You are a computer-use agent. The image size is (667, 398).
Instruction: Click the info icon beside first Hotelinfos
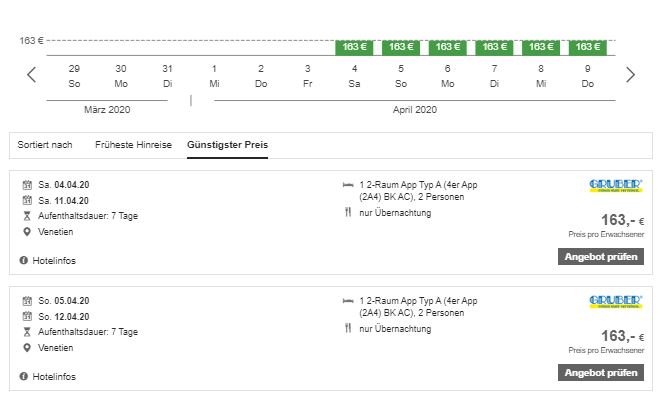click(x=24, y=260)
